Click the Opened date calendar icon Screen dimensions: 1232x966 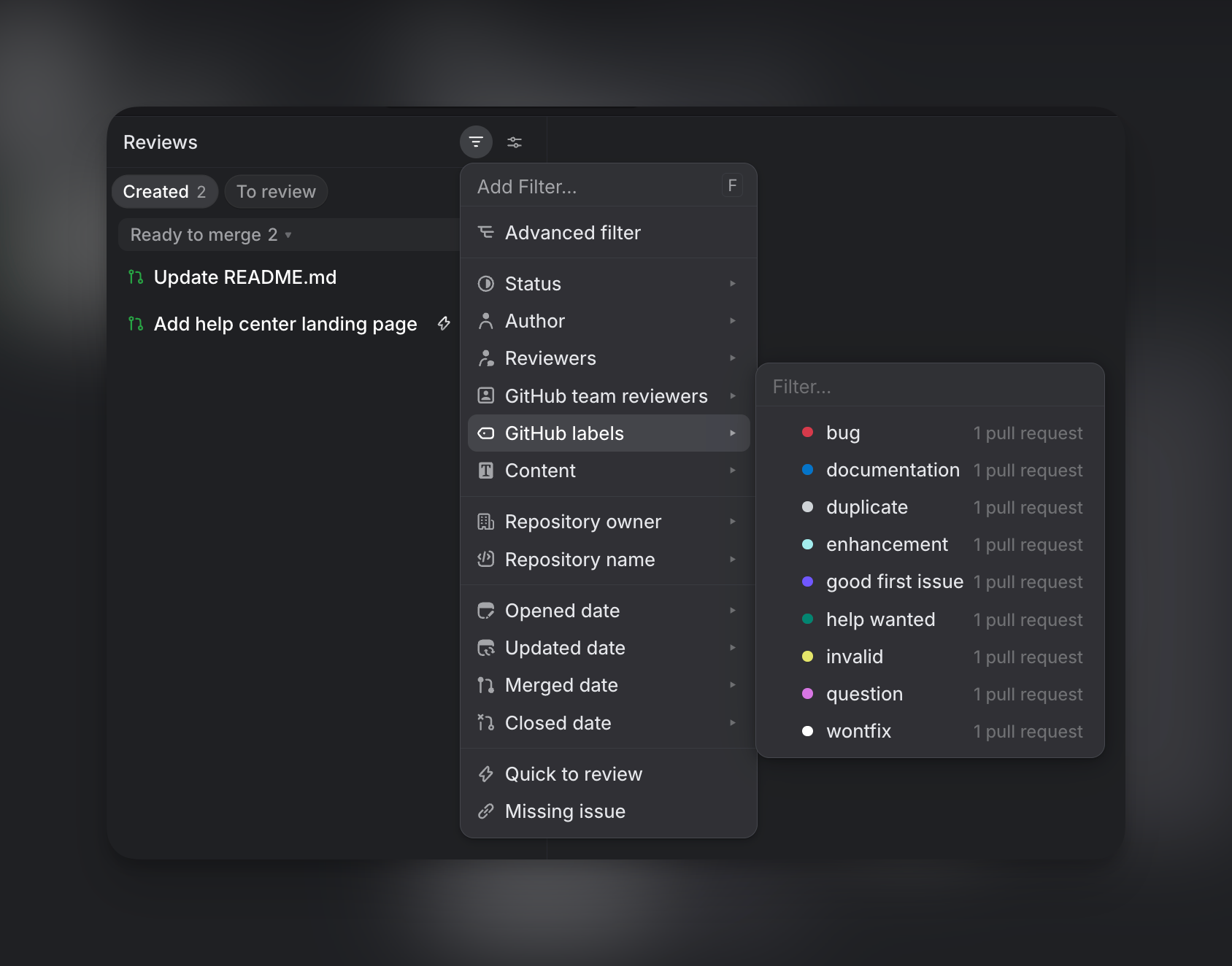tap(485, 611)
